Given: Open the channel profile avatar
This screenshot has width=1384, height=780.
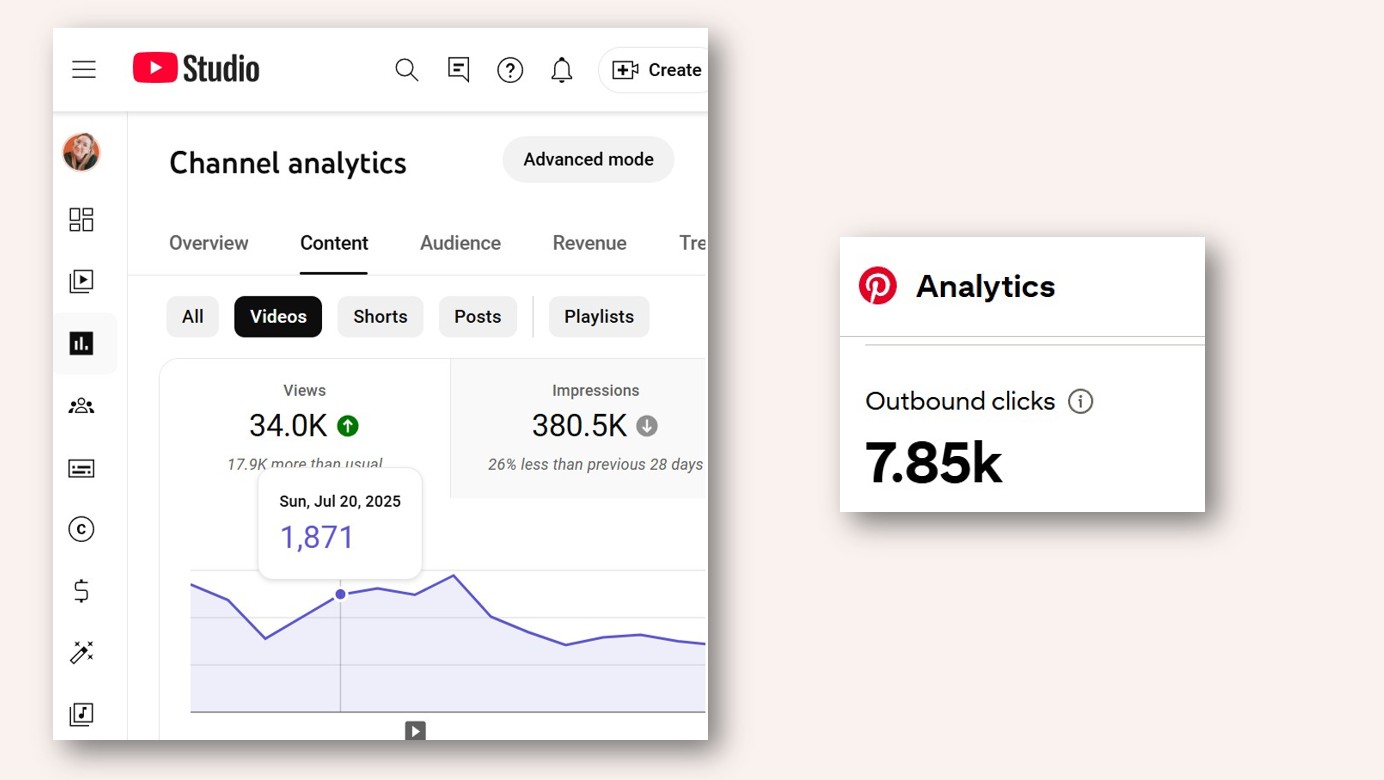Looking at the screenshot, I should (81, 153).
